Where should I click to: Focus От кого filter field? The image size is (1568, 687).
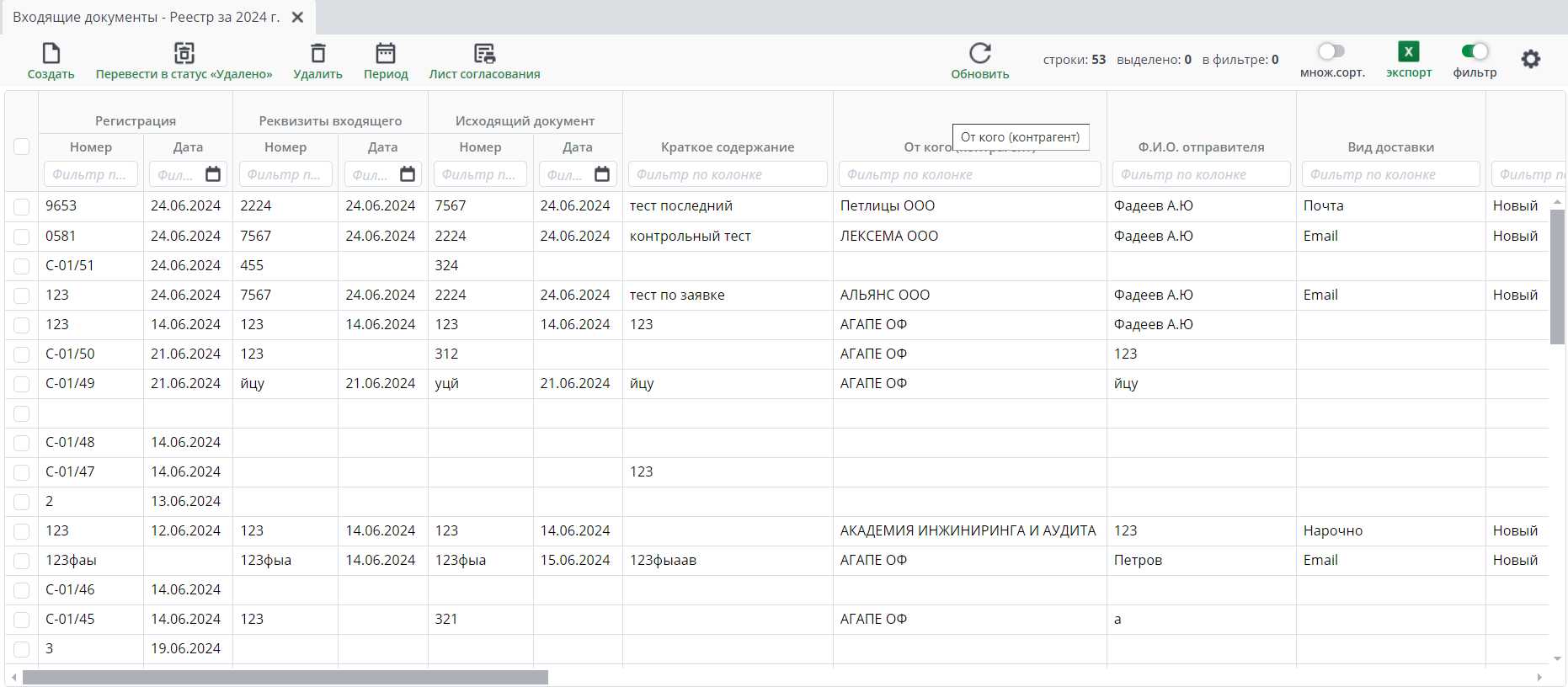tap(970, 174)
